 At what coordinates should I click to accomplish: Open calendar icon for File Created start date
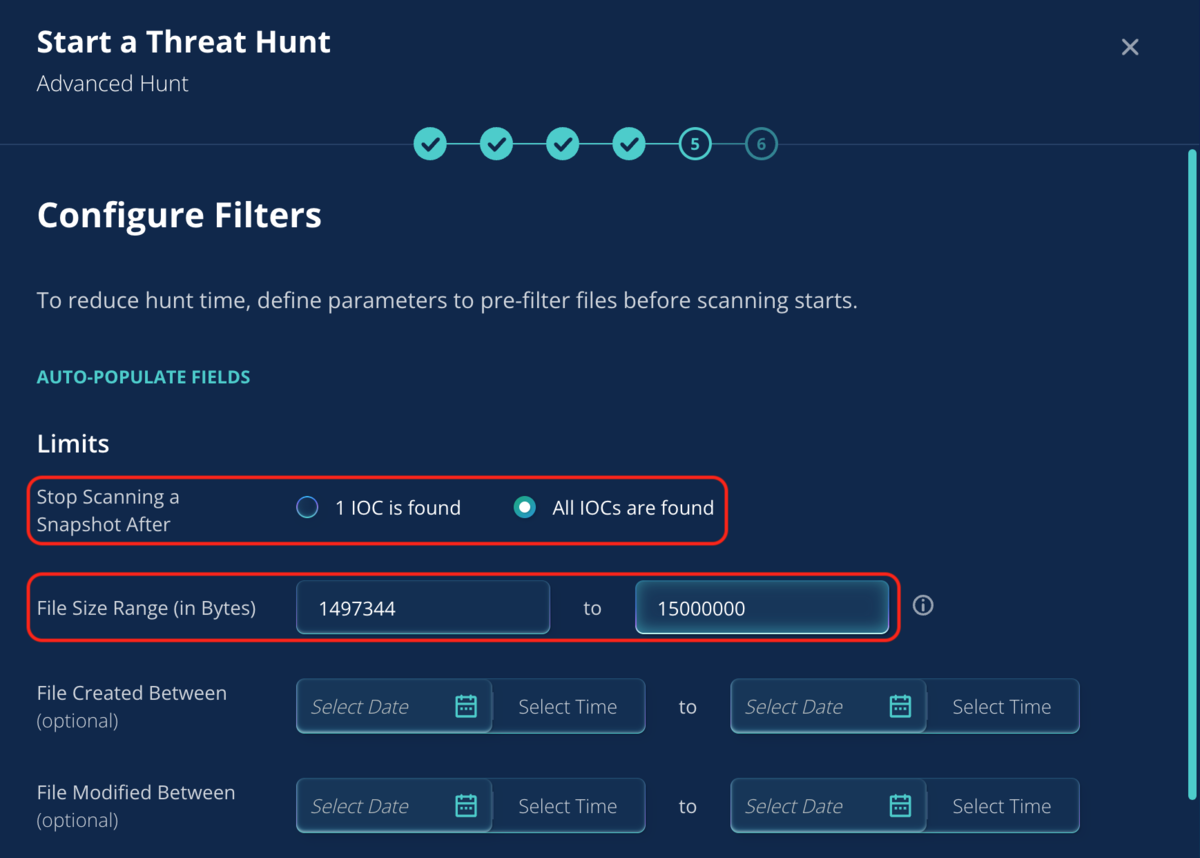click(466, 706)
